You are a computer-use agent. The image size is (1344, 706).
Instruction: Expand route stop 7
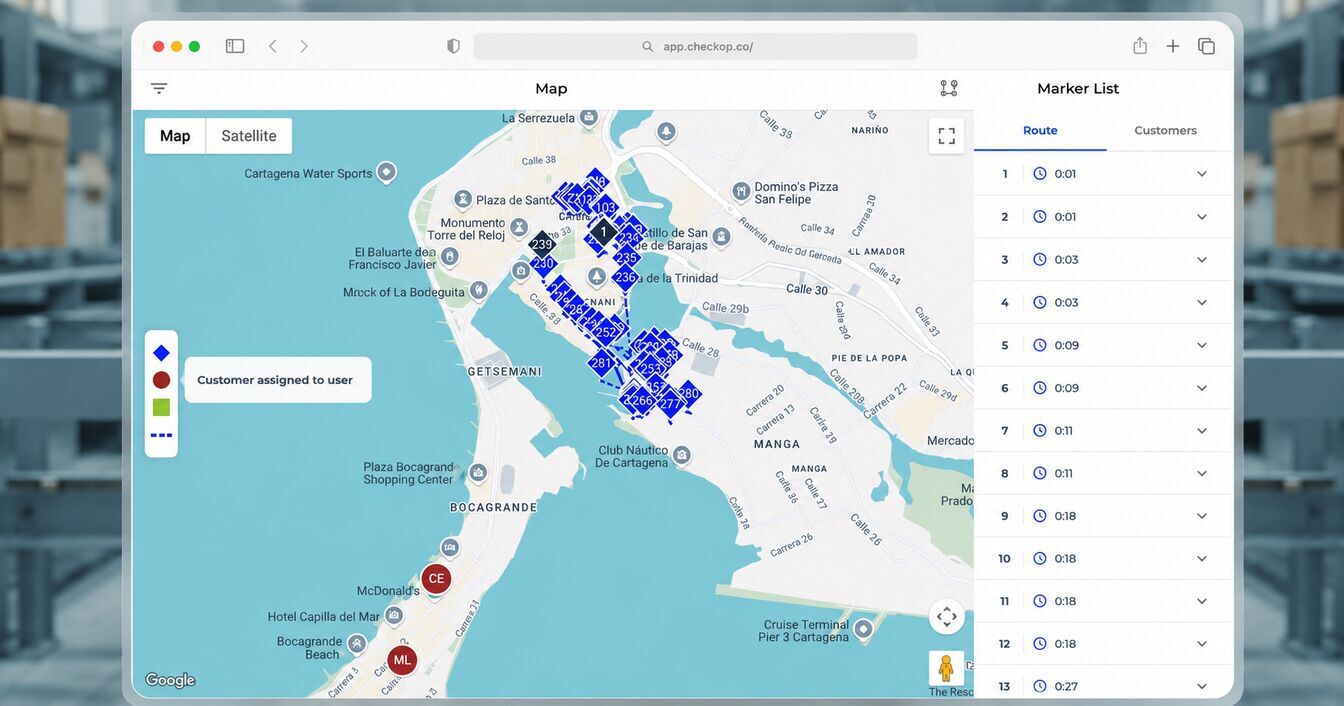tap(1202, 431)
